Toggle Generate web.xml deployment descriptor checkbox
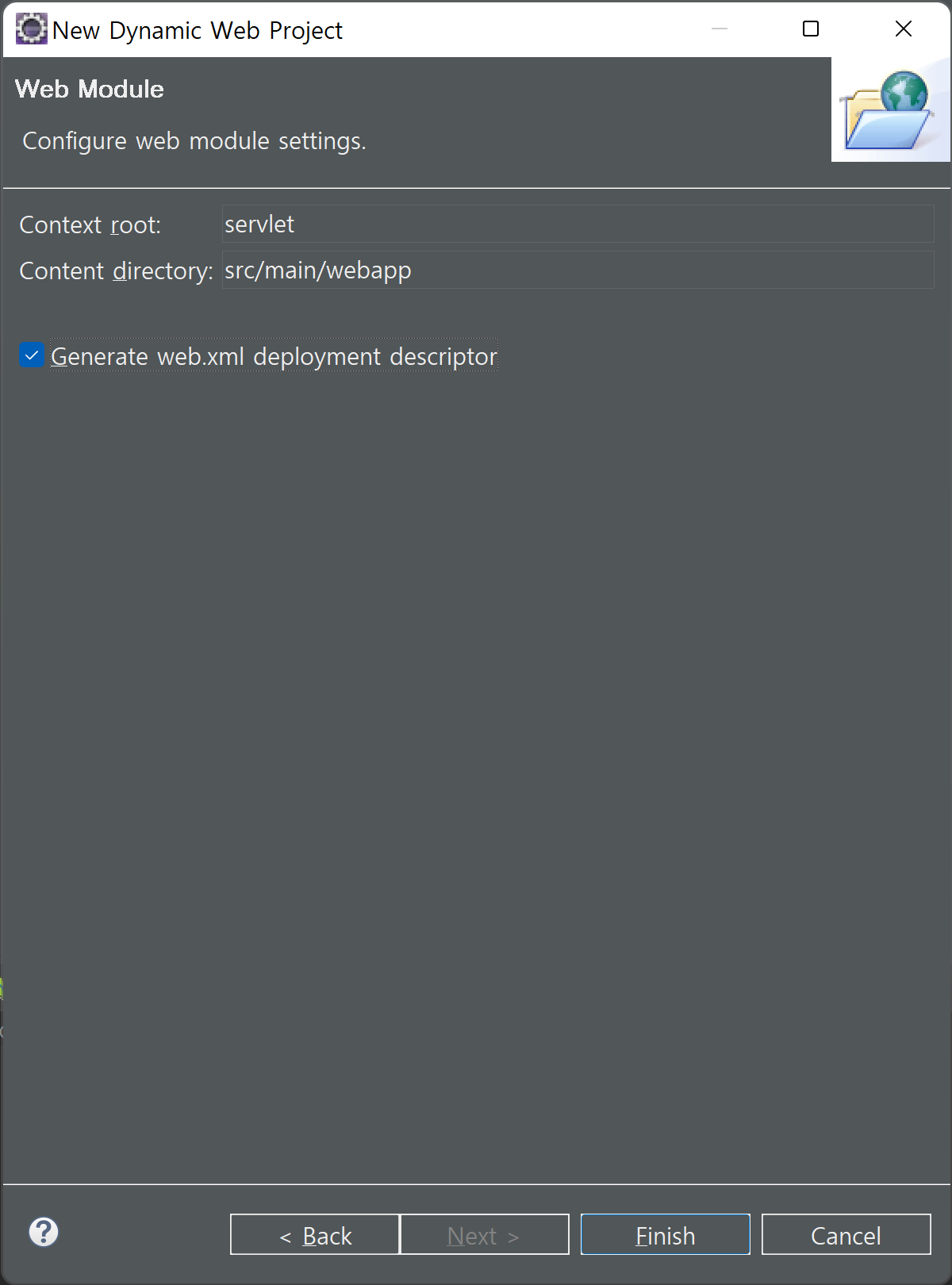Image resolution: width=952 pixels, height=1285 pixels. point(31,356)
